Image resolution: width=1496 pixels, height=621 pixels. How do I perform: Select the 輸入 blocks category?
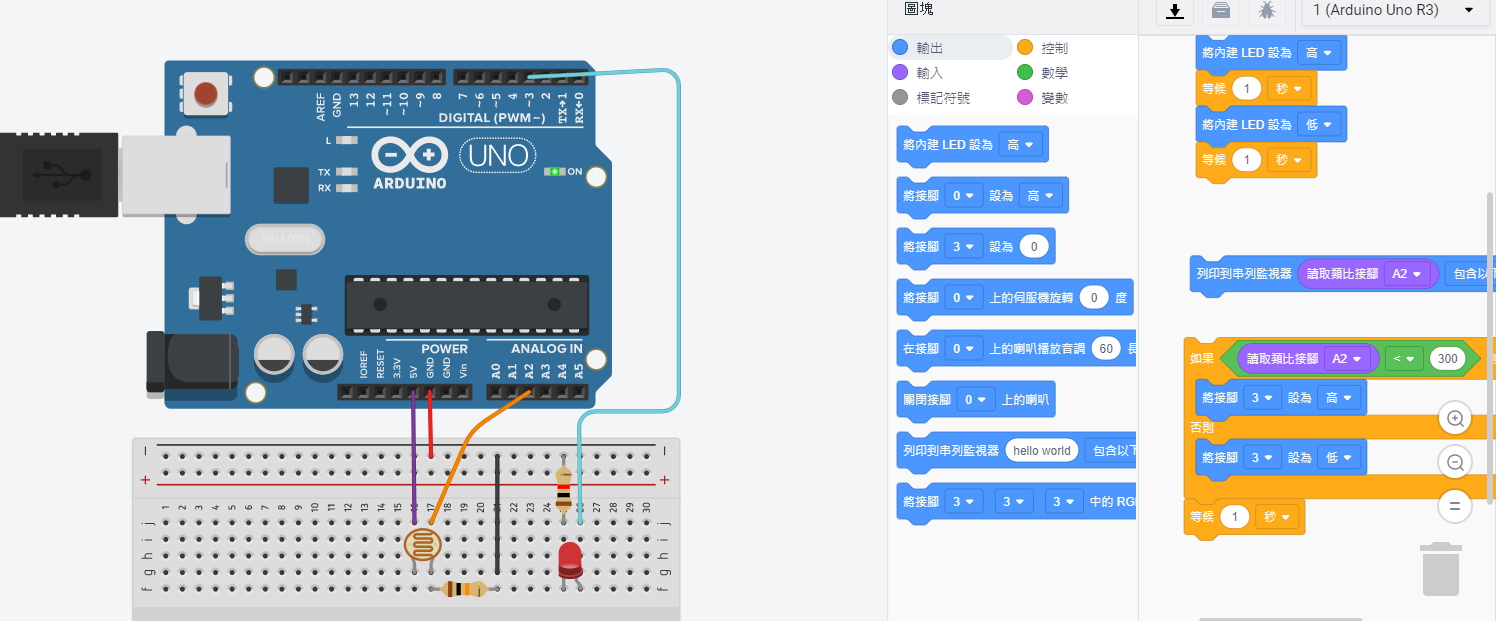point(929,73)
